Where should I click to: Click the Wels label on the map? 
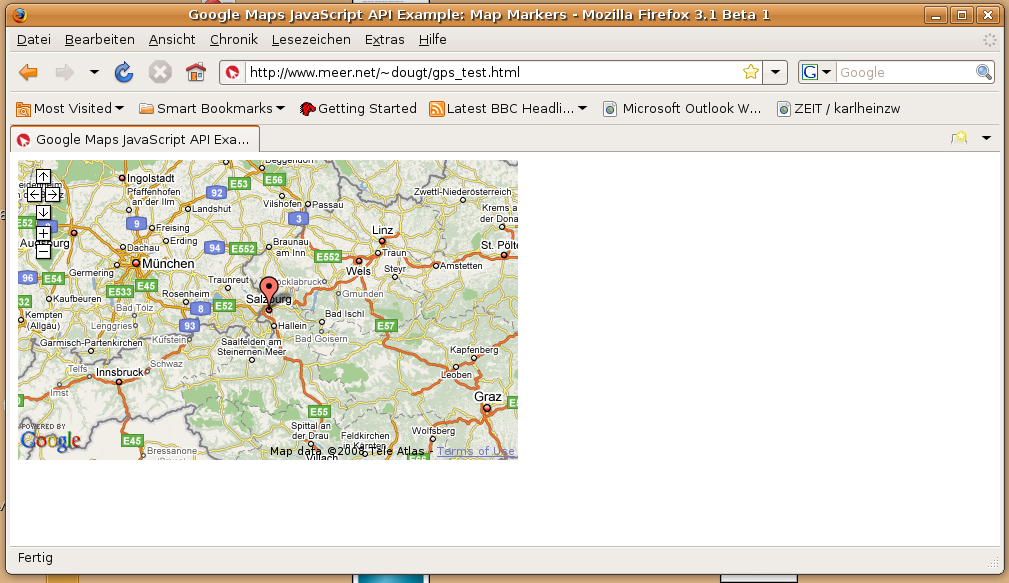pyautogui.click(x=358, y=271)
